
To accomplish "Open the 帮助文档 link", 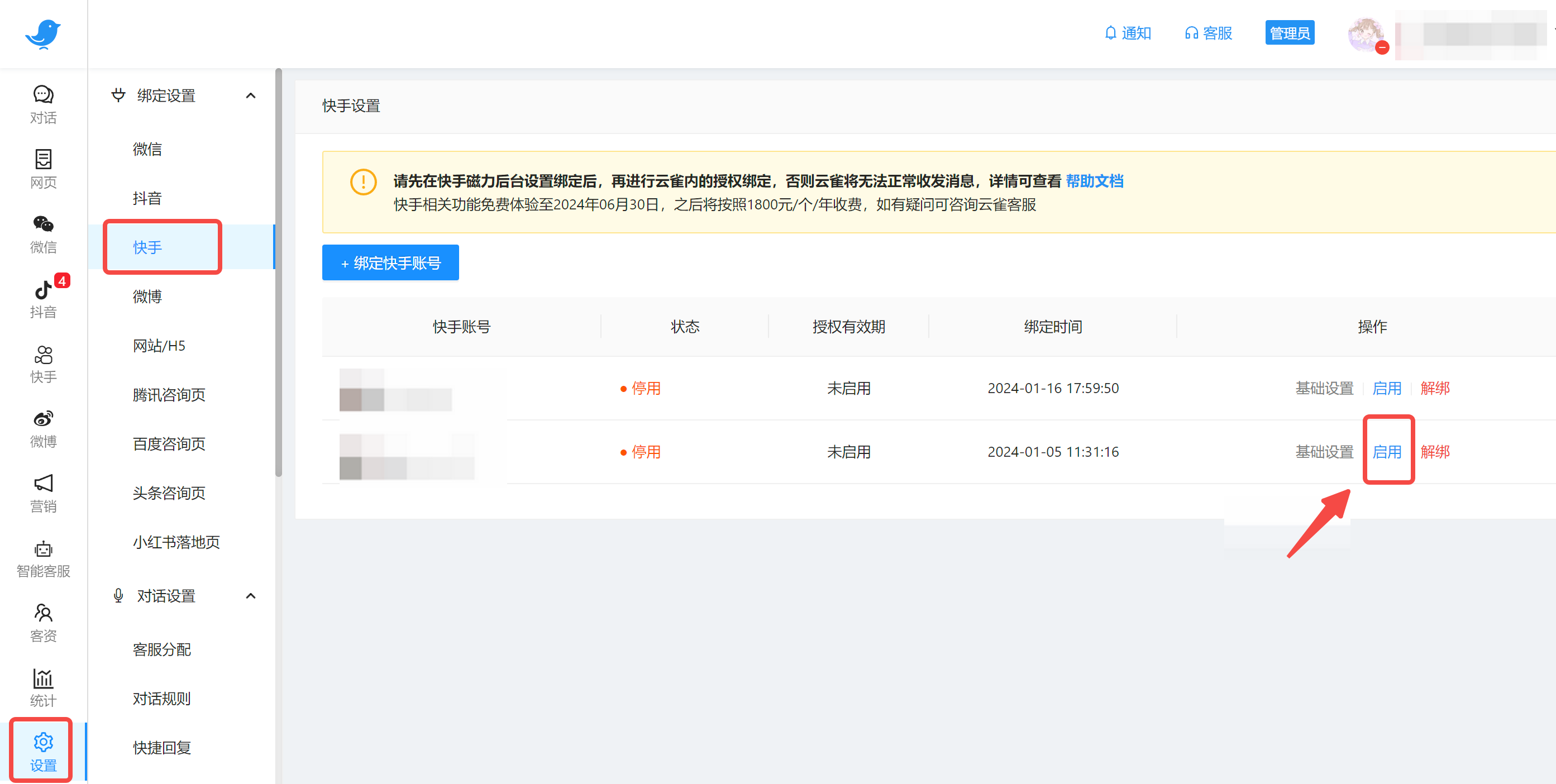I will pos(1095,180).
